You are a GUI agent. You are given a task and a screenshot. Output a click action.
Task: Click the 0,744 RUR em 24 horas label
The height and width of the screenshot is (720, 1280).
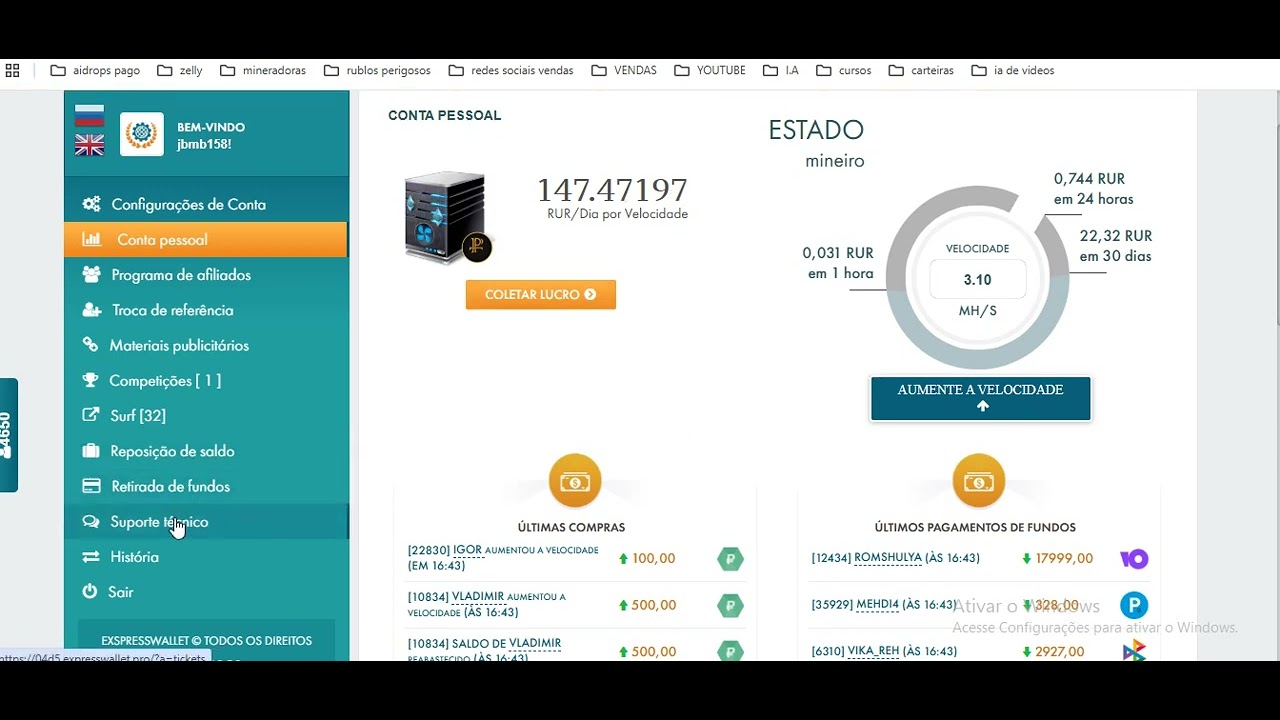click(x=1093, y=189)
